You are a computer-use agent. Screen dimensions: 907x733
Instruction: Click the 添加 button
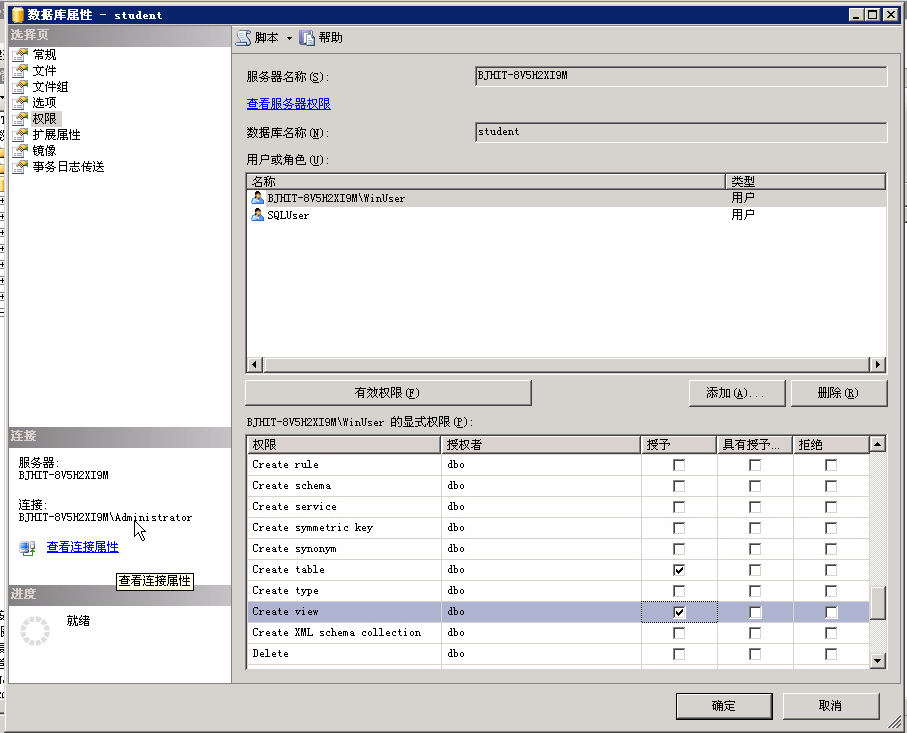click(737, 393)
